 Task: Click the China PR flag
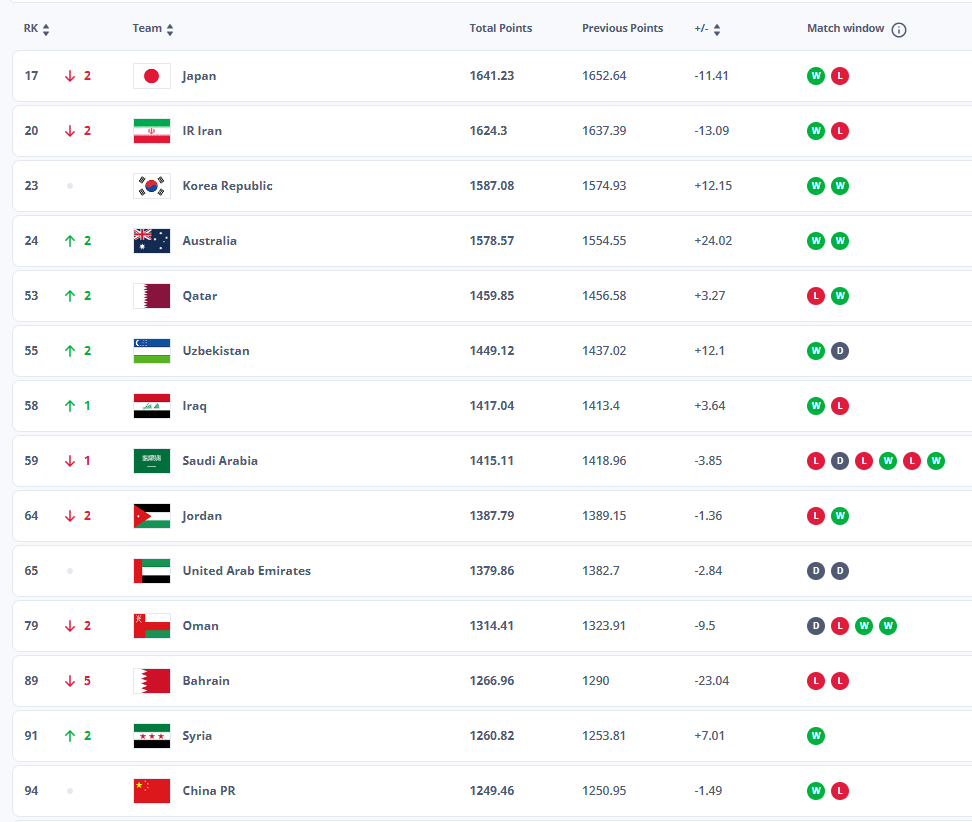coord(152,791)
